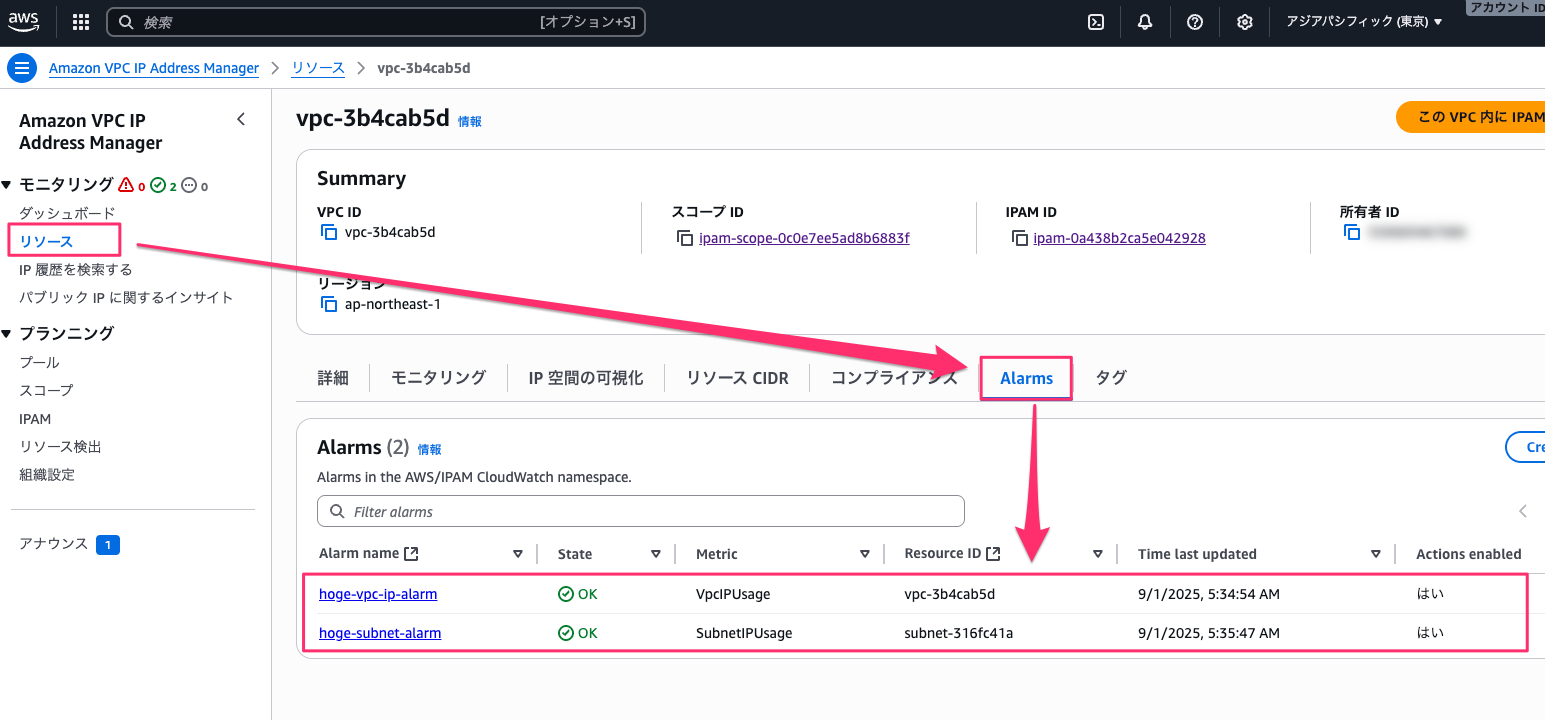Copy the IPAM ID ipam-0a438b2ca5e042928

(x=1019, y=238)
